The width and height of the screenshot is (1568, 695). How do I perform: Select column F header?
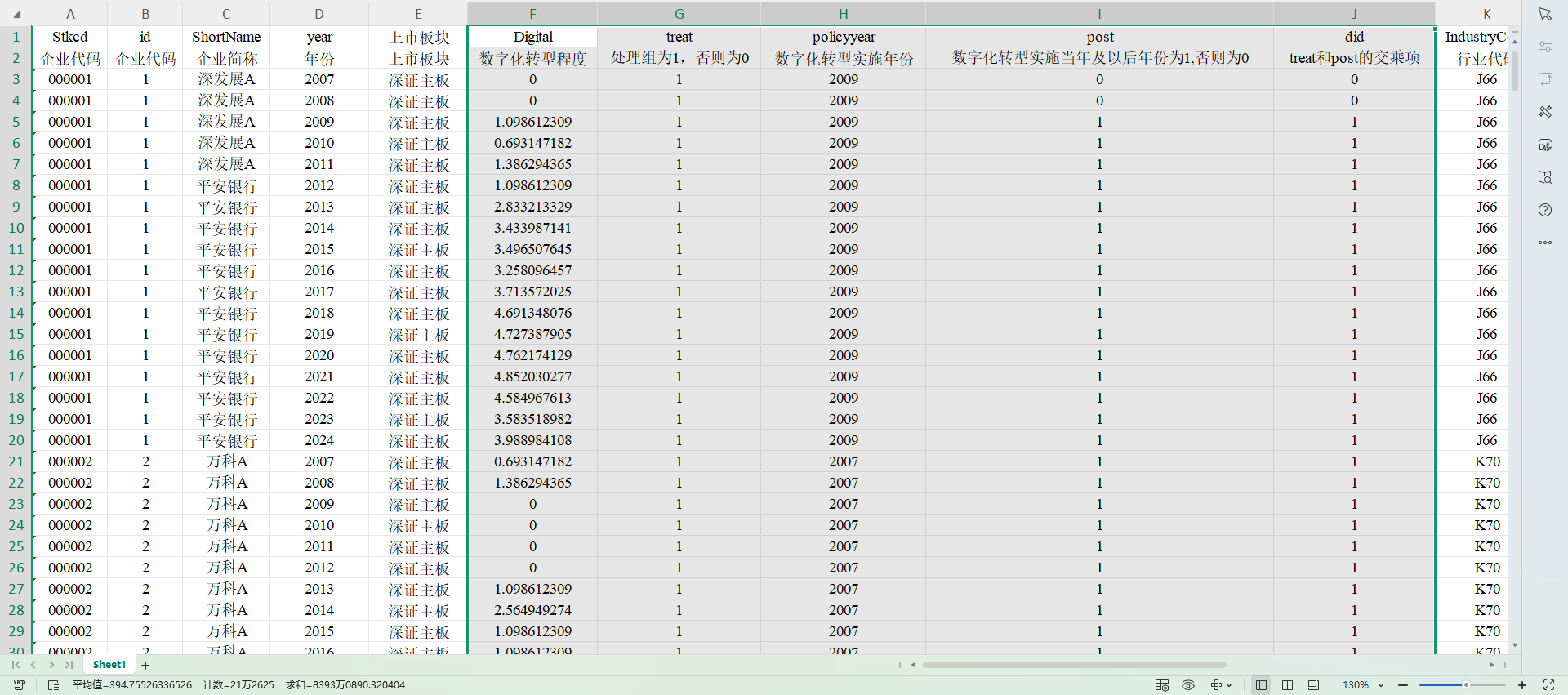532,14
